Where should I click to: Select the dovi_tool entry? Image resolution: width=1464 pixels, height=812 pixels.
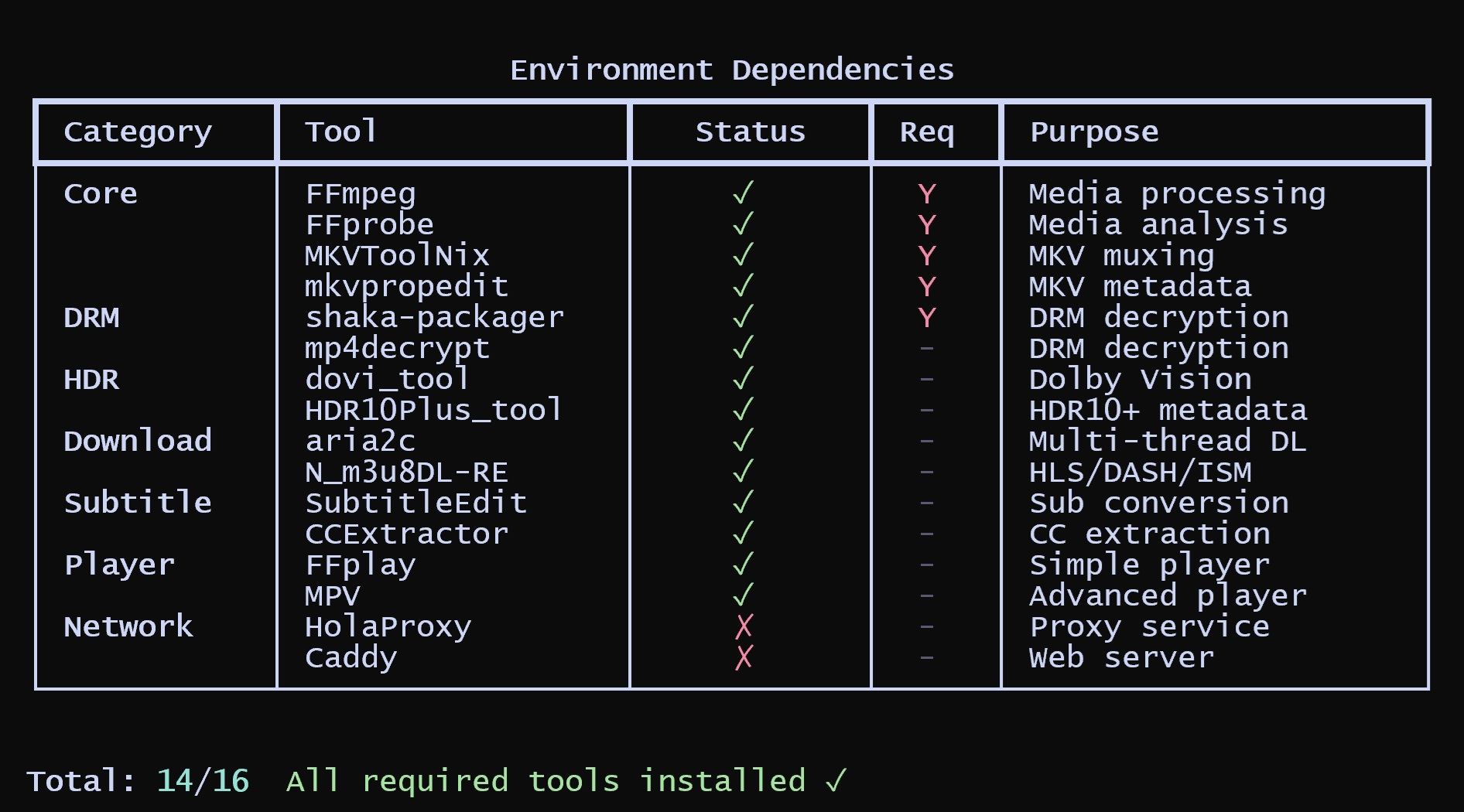(x=387, y=379)
